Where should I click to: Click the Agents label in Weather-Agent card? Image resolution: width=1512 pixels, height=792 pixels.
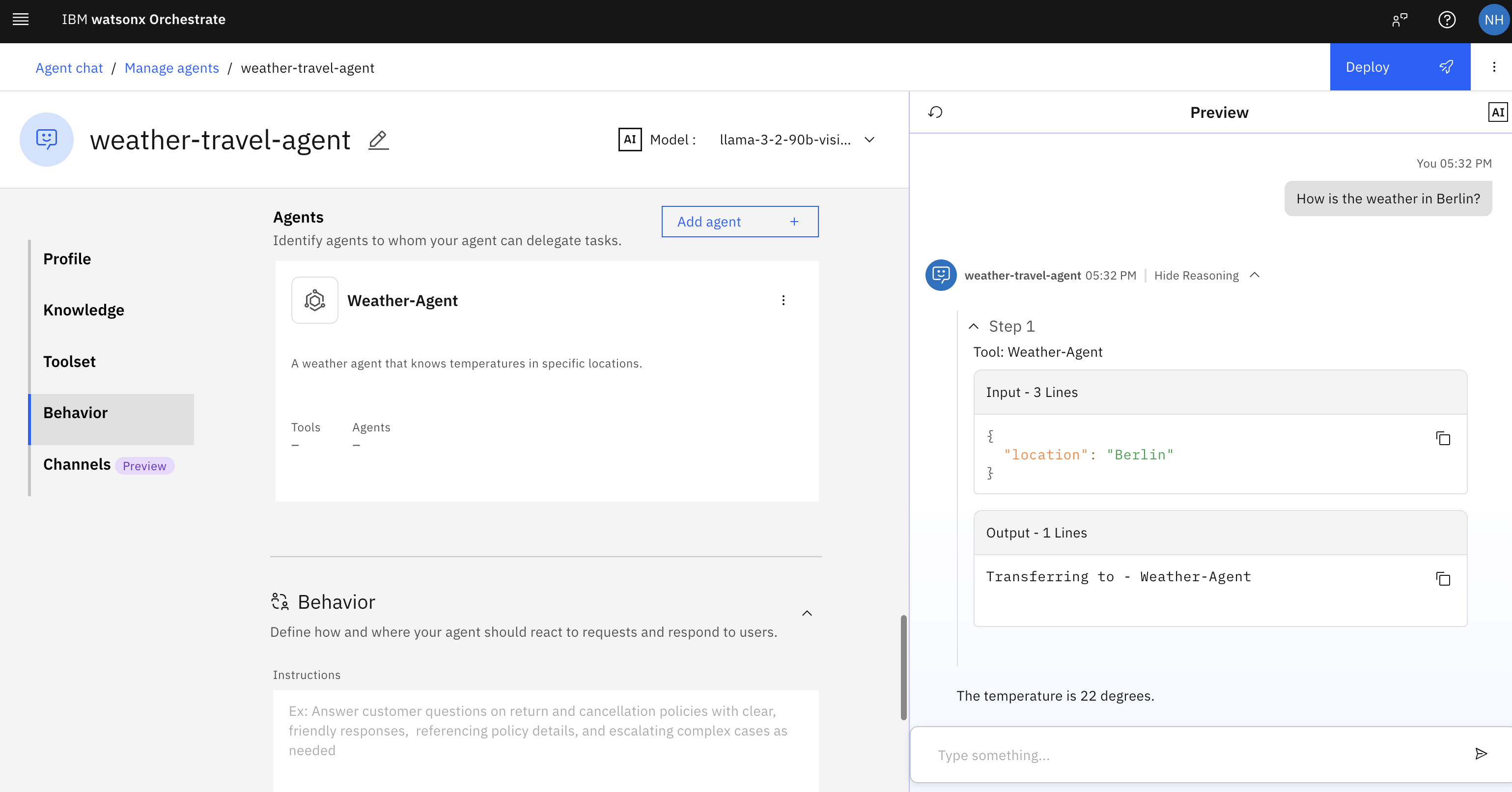tap(371, 427)
